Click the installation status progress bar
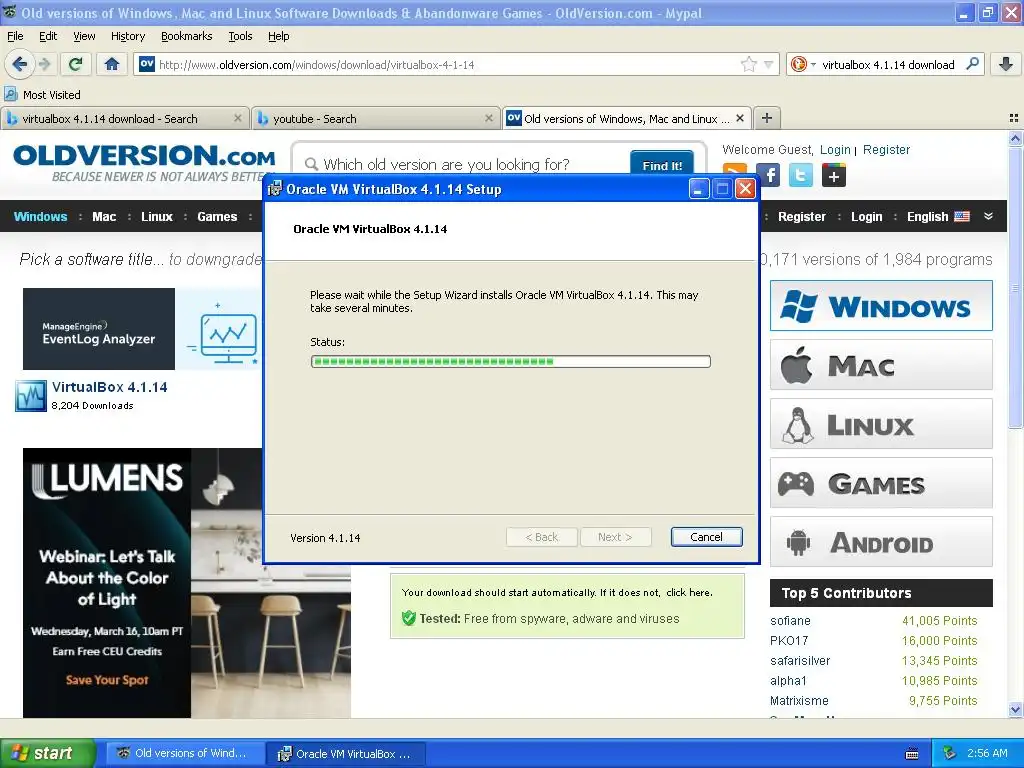 pyautogui.click(x=511, y=361)
